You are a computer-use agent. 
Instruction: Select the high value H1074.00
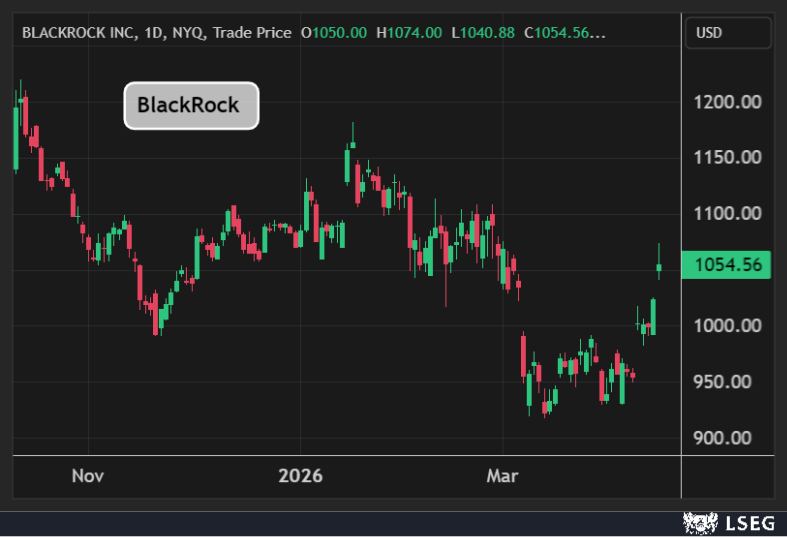(x=409, y=33)
